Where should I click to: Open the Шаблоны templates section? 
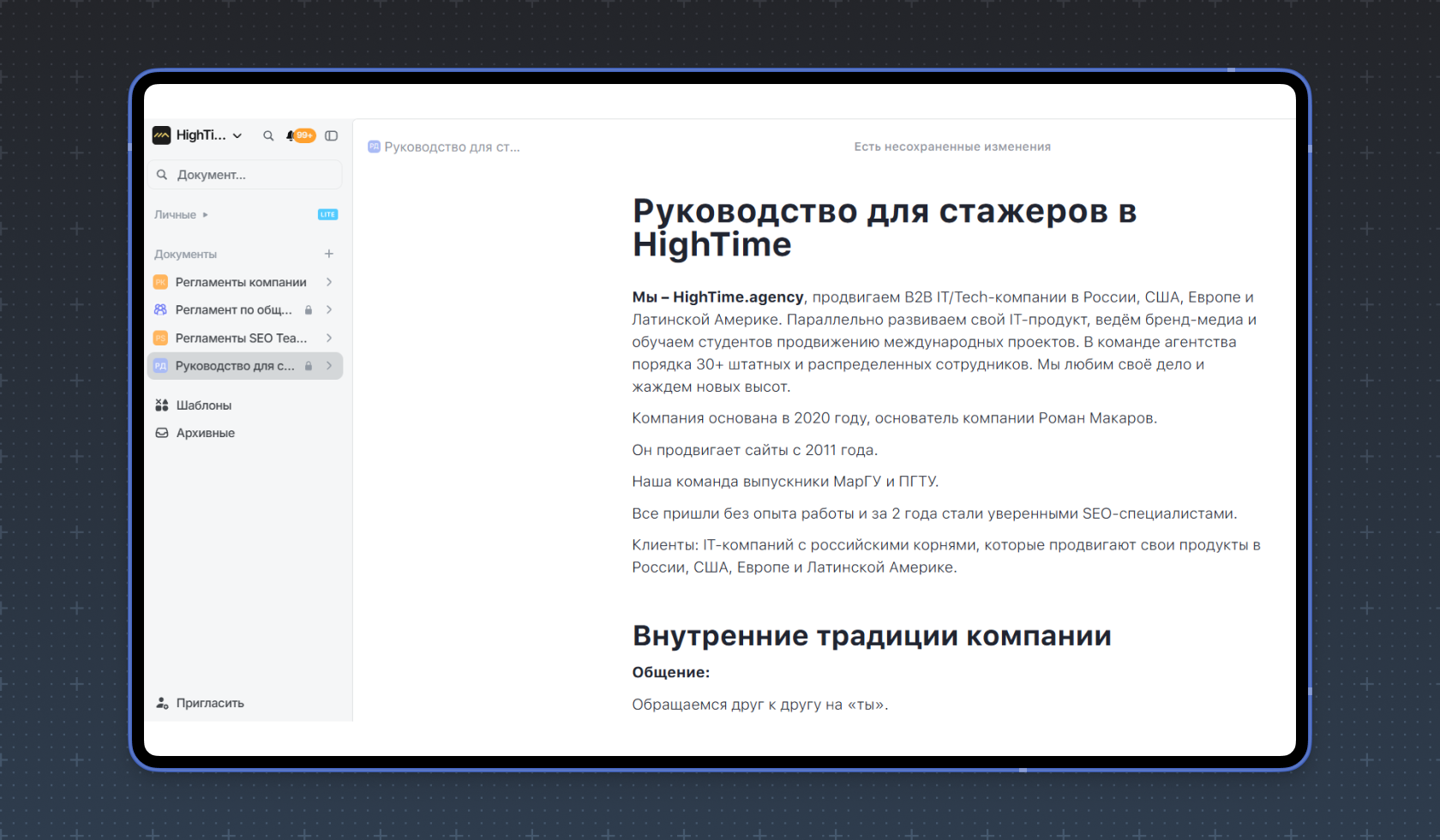click(204, 405)
